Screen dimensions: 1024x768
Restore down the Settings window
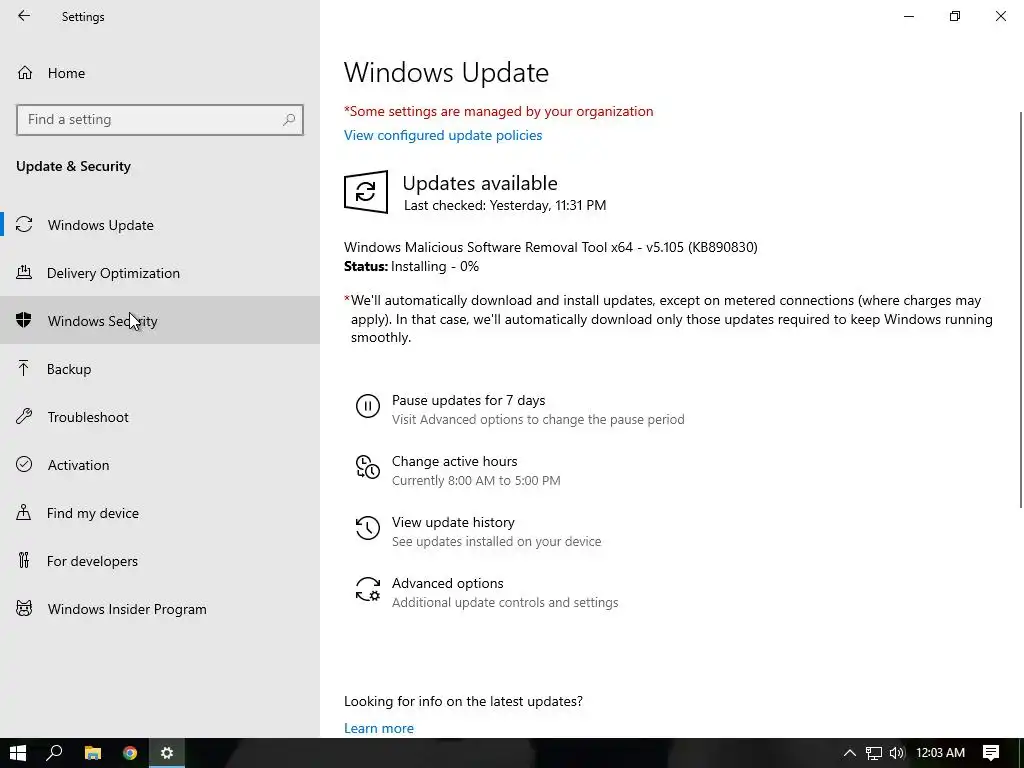click(x=955, y=16)
